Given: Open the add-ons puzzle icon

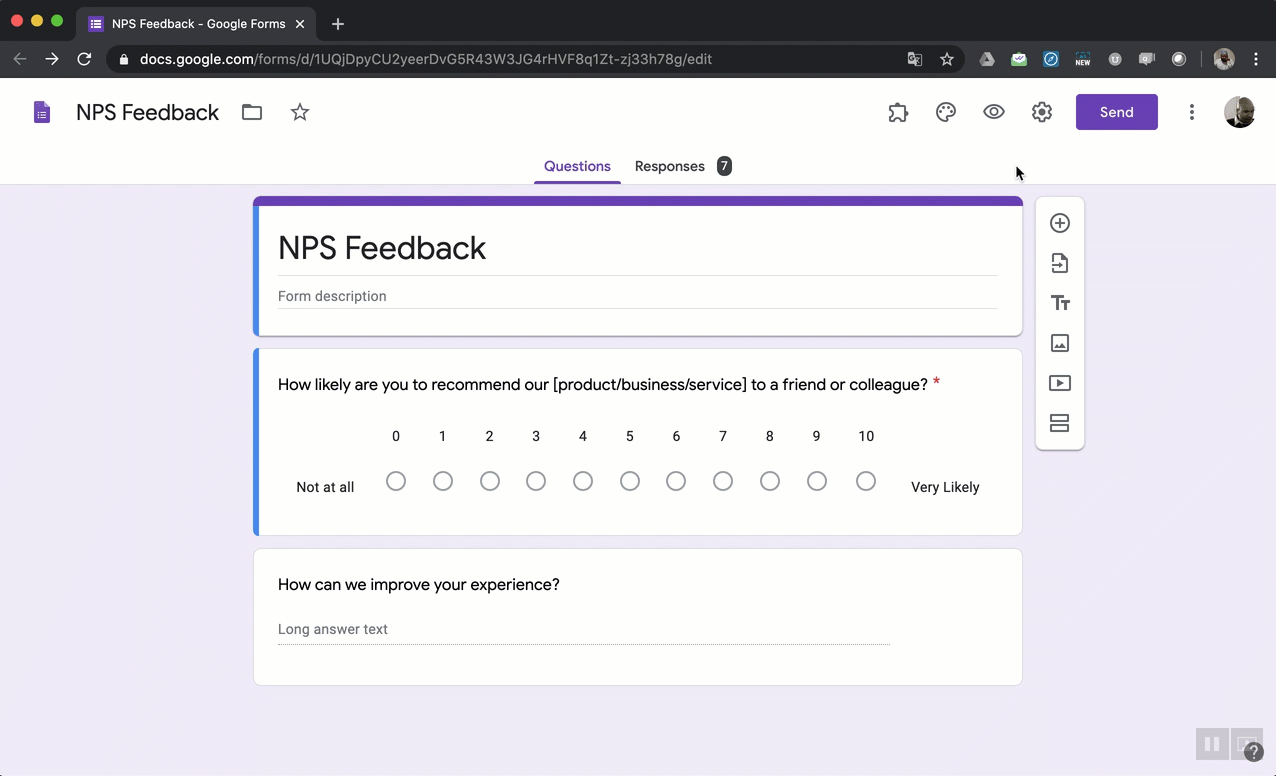Looking at the screenshot, I should tap(898, 112).
